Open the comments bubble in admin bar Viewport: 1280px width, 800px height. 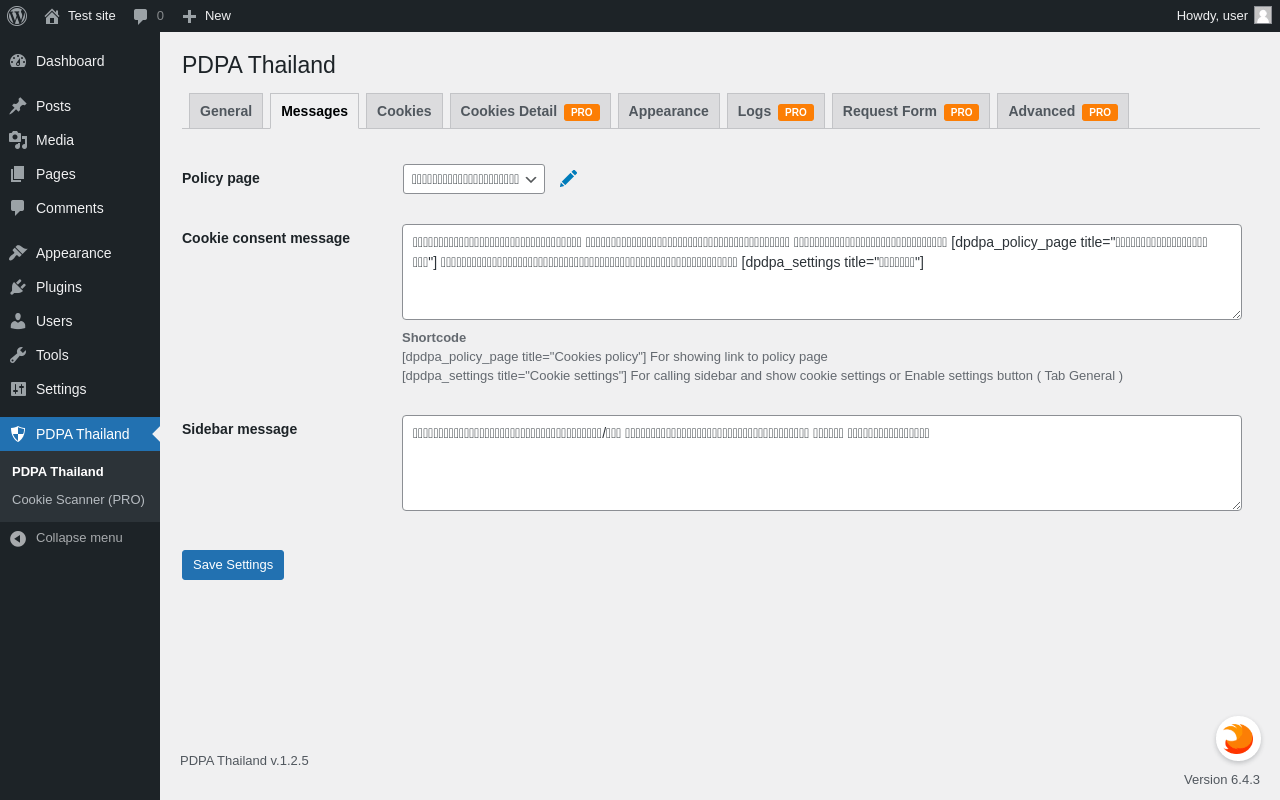(x=141, y=16)
